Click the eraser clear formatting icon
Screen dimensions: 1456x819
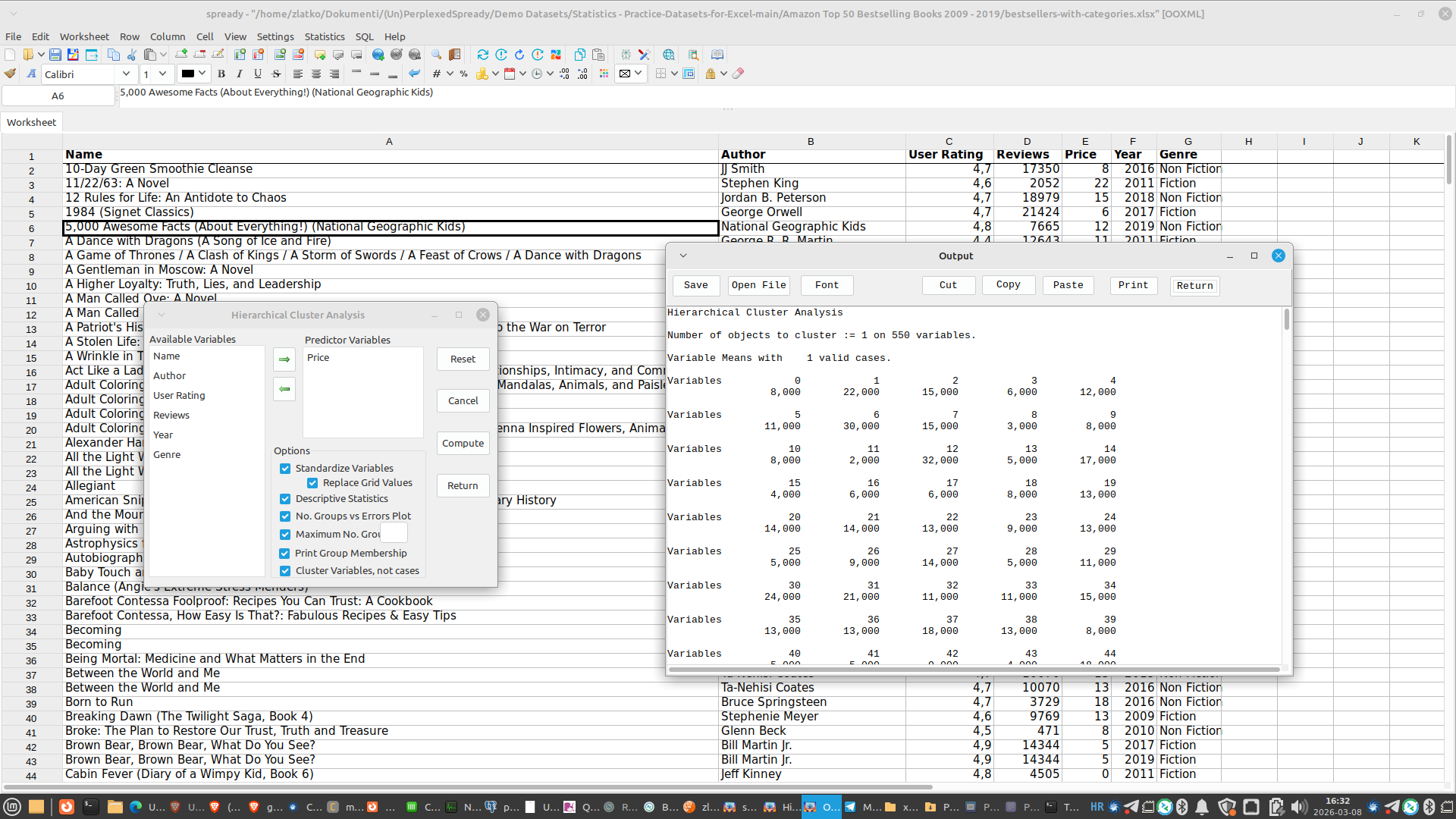738,74
